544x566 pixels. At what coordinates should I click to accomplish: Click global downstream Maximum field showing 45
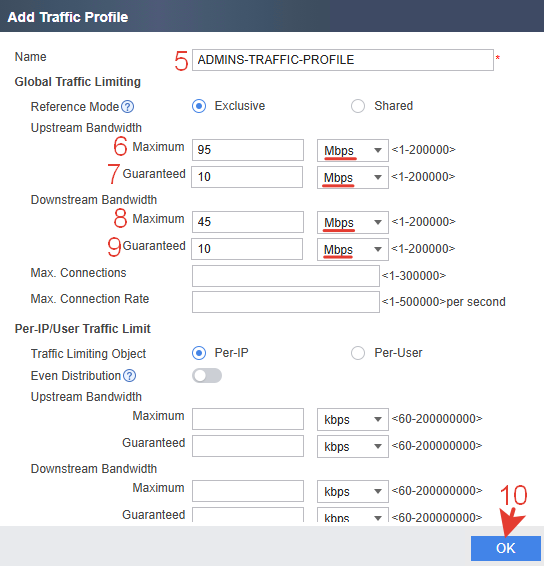248,222
